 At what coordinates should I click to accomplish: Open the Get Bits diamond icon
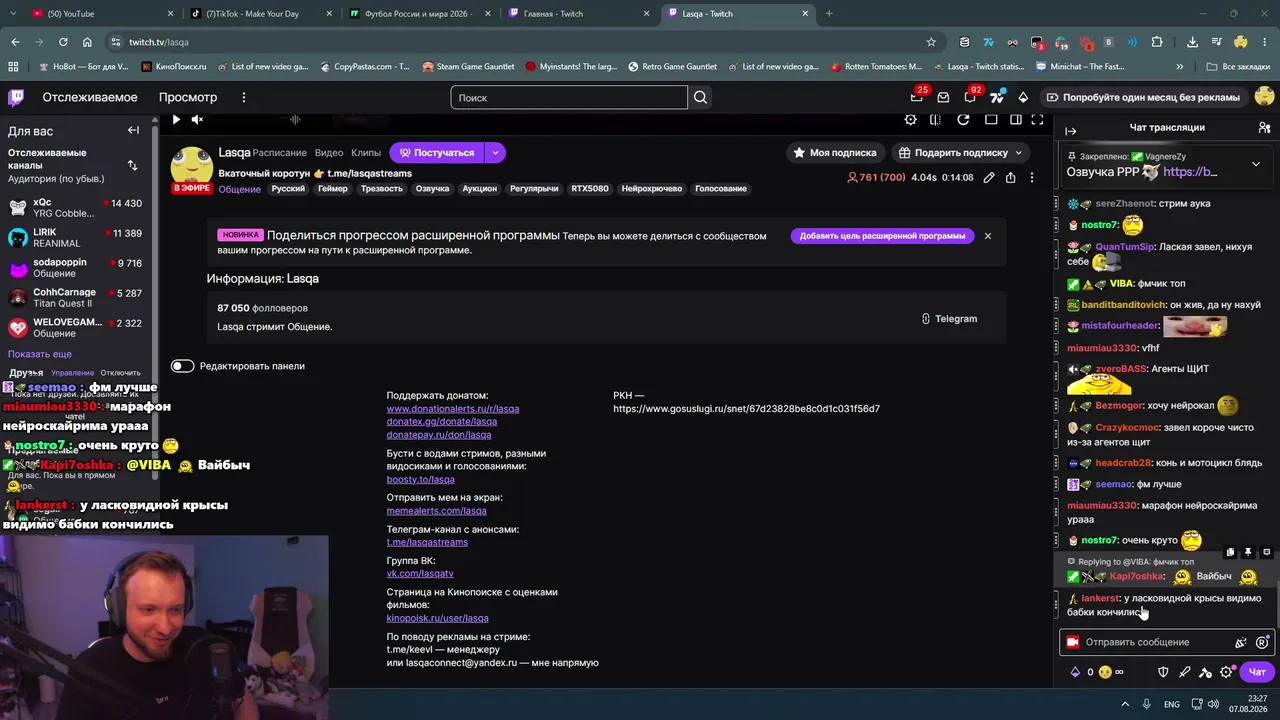tap(1023, 97)
